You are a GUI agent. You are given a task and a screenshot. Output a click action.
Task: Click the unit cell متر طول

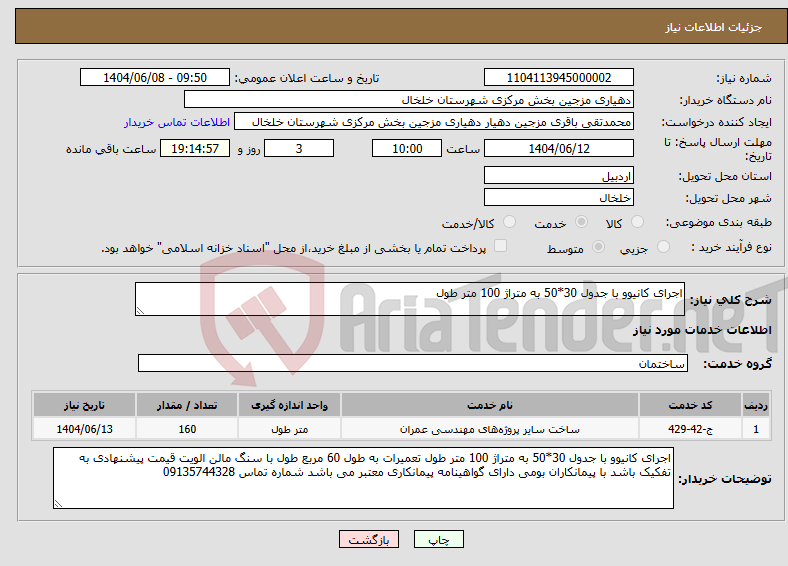click(x=289, y=429)
